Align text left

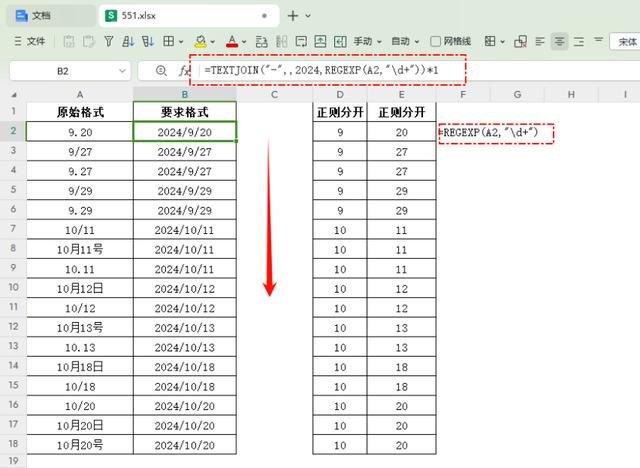[540, 41]
